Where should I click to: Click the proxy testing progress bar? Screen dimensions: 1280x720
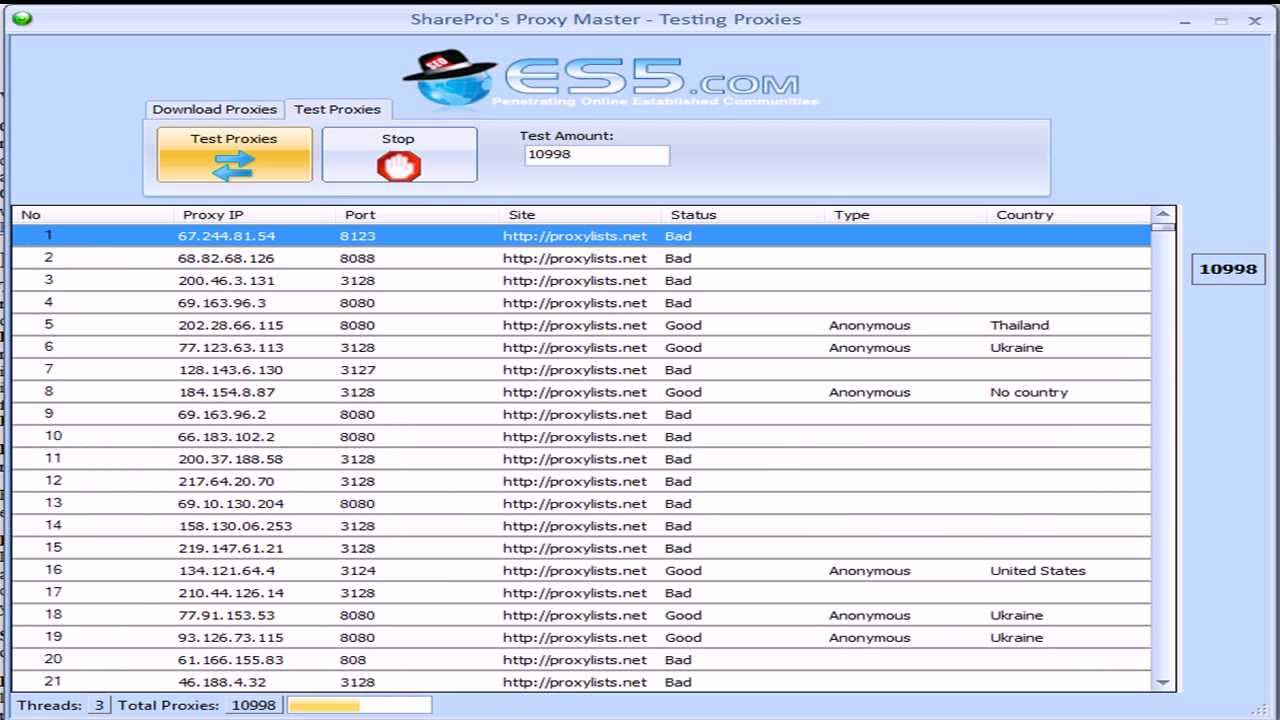pos(359,705)
